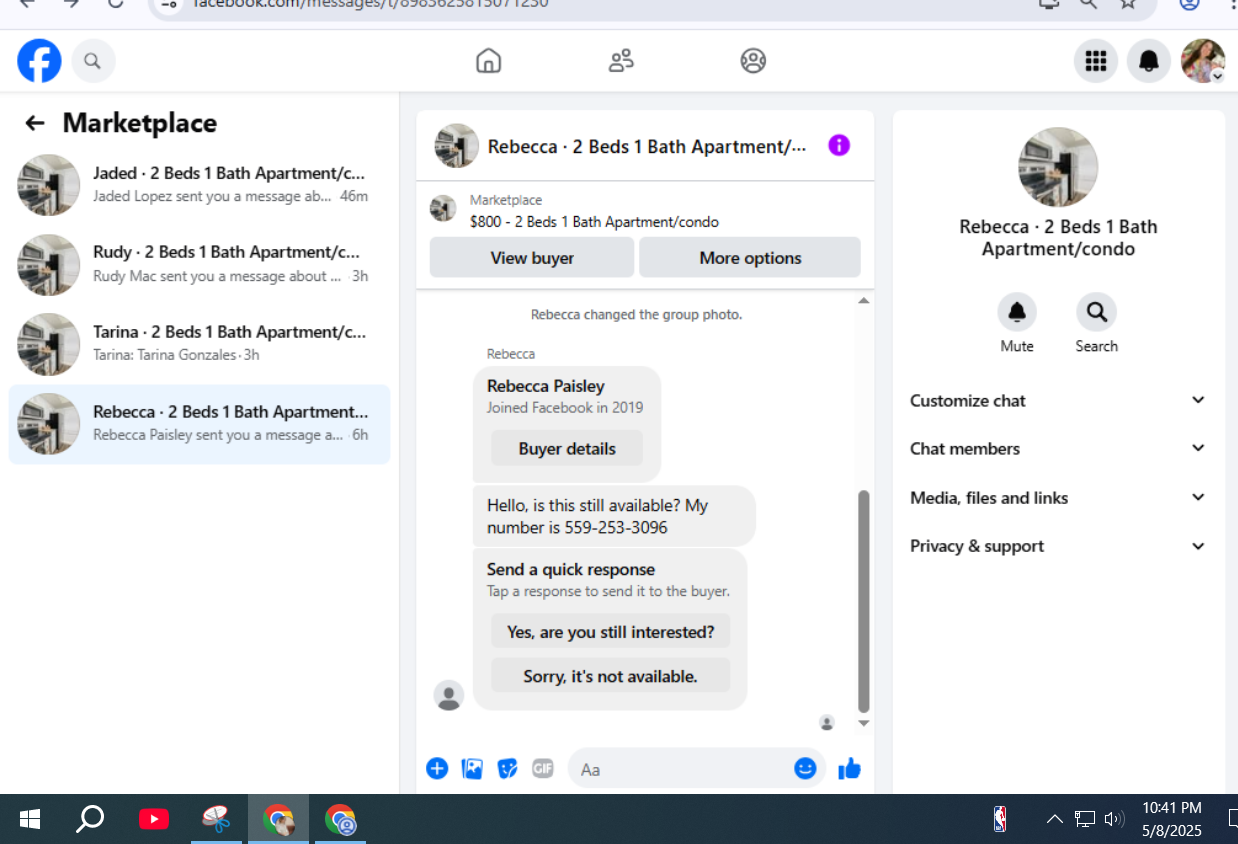Choose a sticker icon
The width and height of the screenshot is (1238, 844).
click(x=507, y=768)
